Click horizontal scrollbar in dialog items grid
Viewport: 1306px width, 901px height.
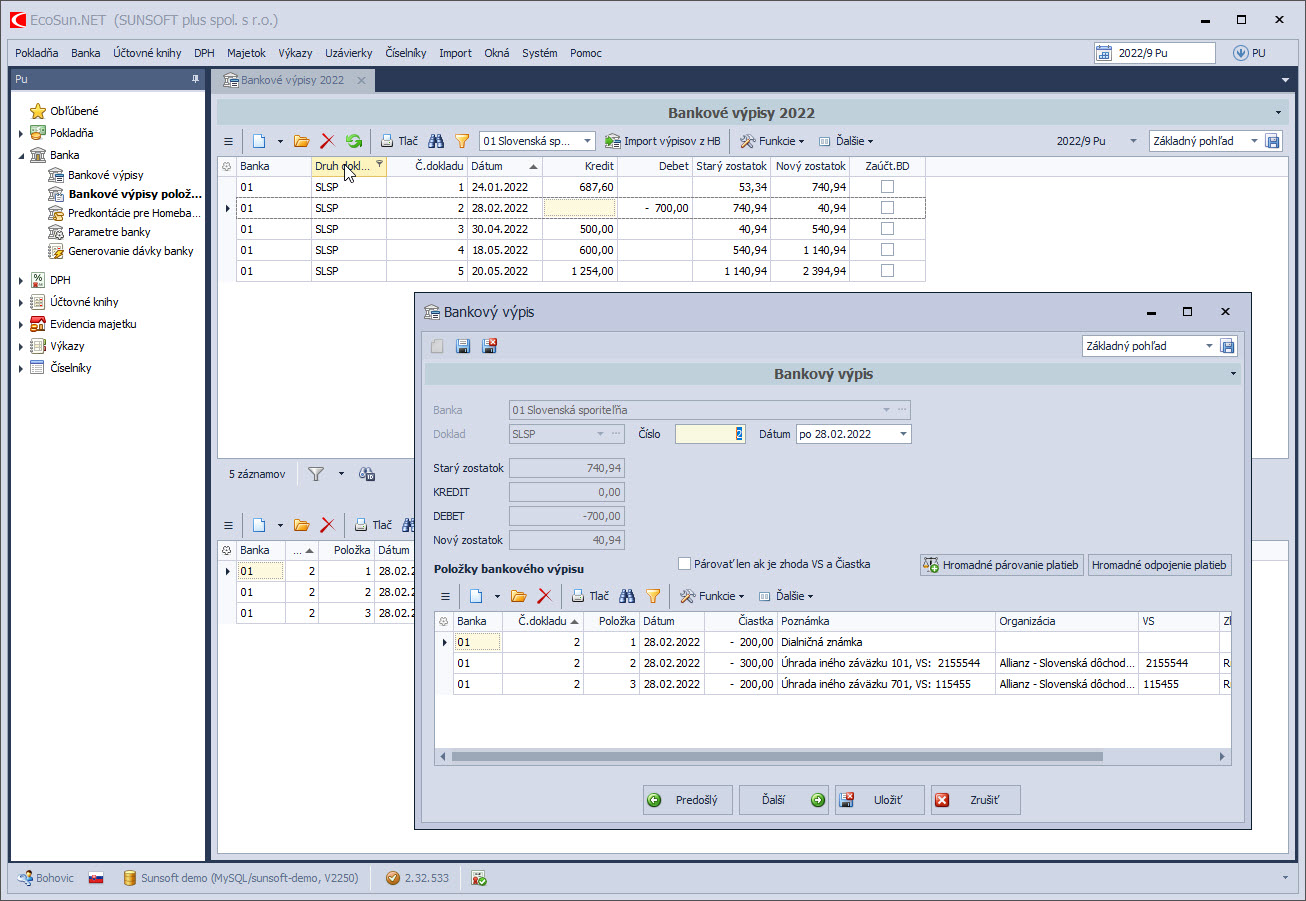coord(776,757)
